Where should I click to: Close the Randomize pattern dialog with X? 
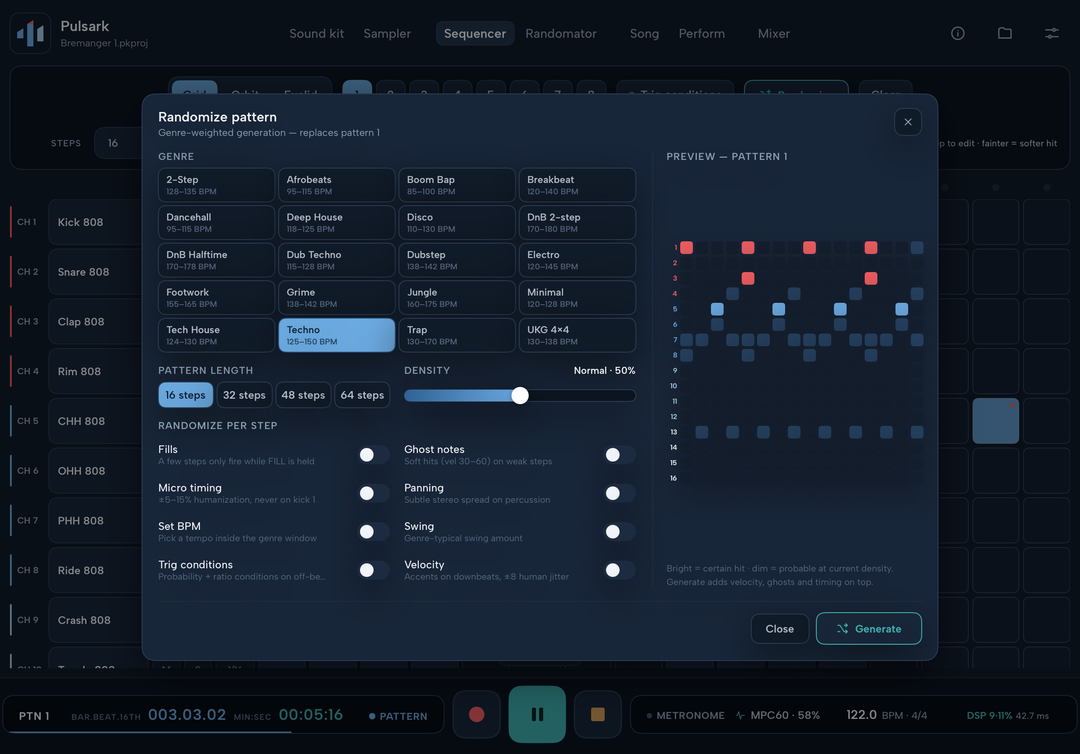(908, 122)
